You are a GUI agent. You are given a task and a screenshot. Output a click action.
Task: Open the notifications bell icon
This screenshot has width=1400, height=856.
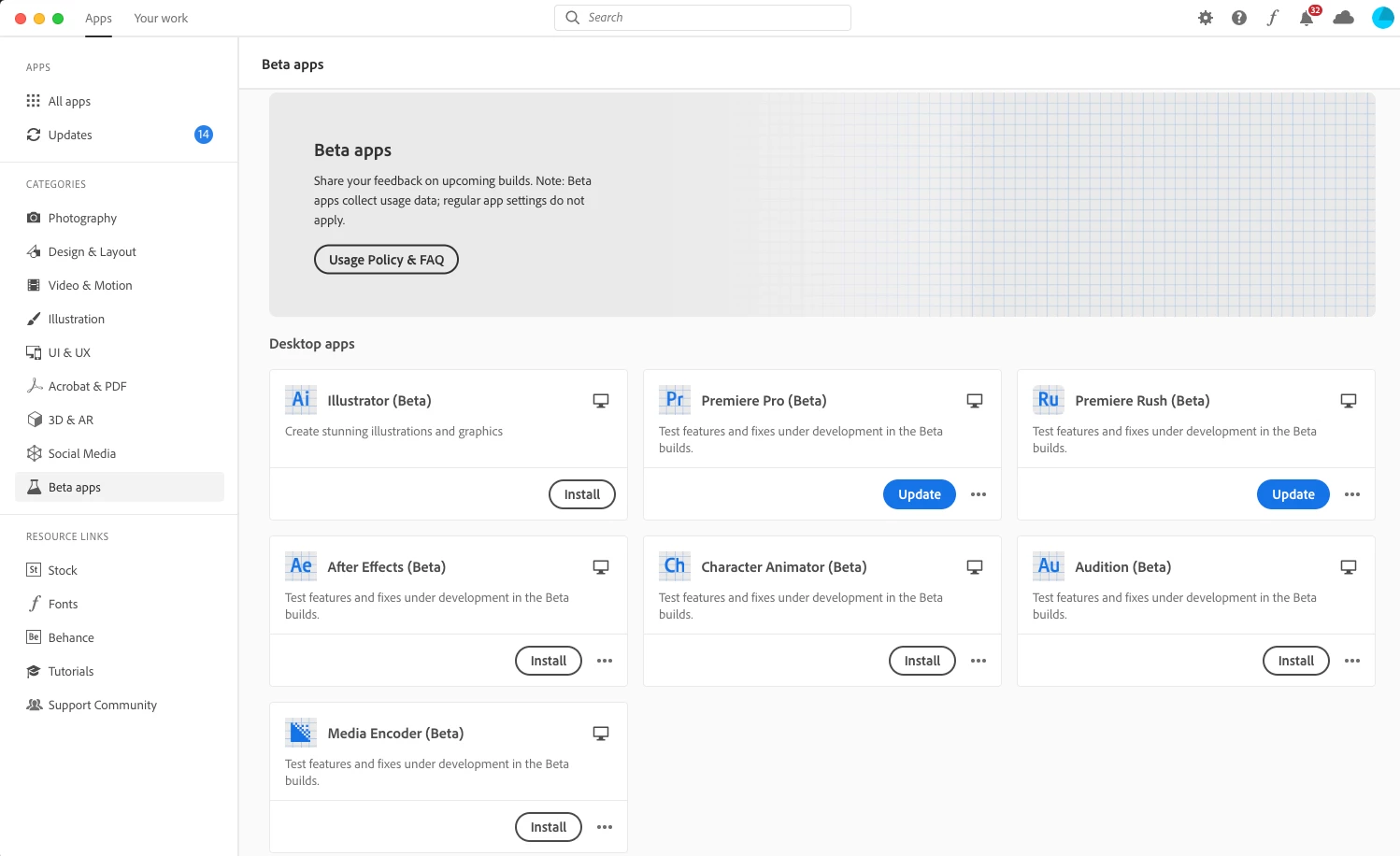click(x=1307, y=18)
